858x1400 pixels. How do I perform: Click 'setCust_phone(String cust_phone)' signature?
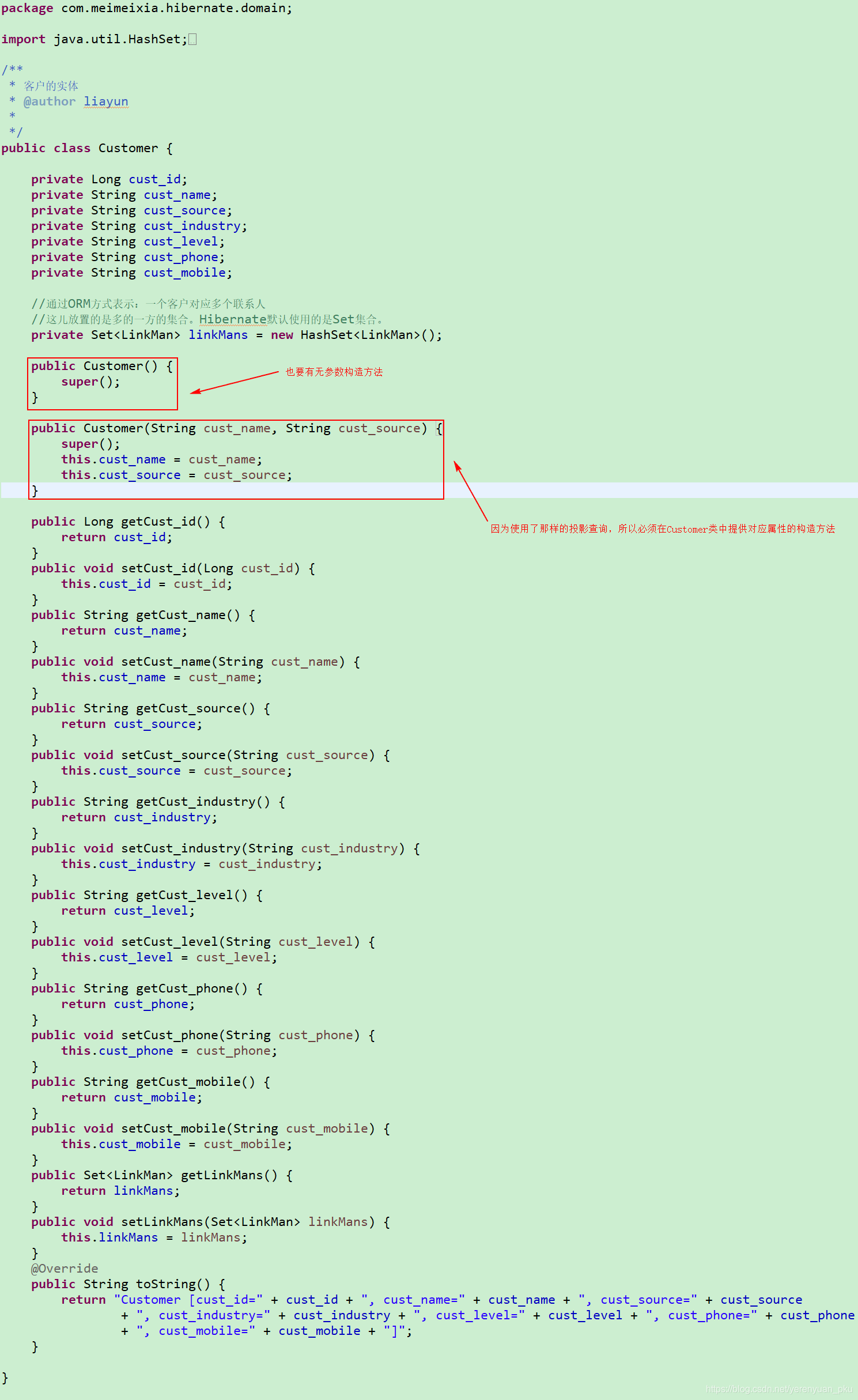[203, 1035]
